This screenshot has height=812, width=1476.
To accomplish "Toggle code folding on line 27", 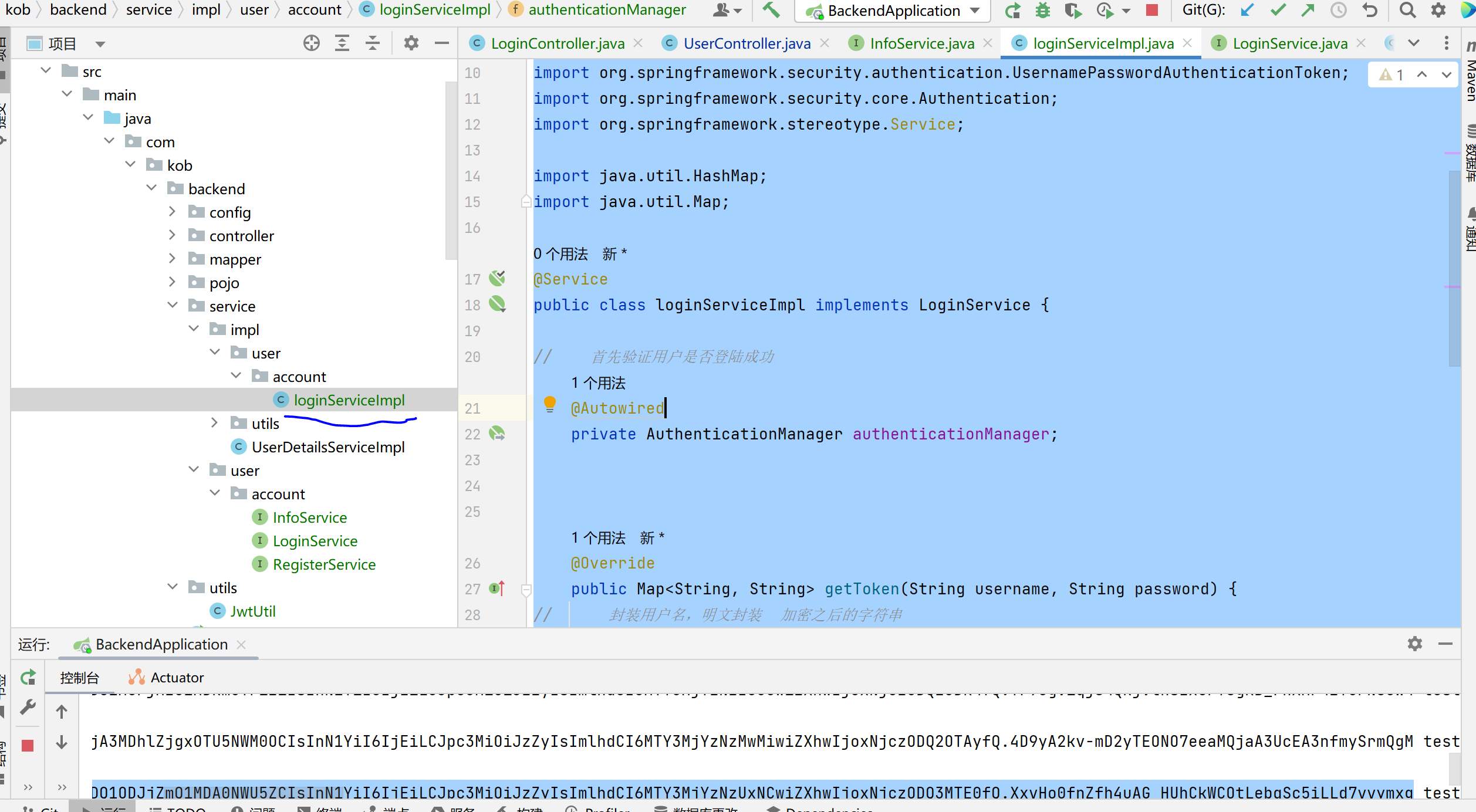I will pyautogui.click(x=526, y=589).
